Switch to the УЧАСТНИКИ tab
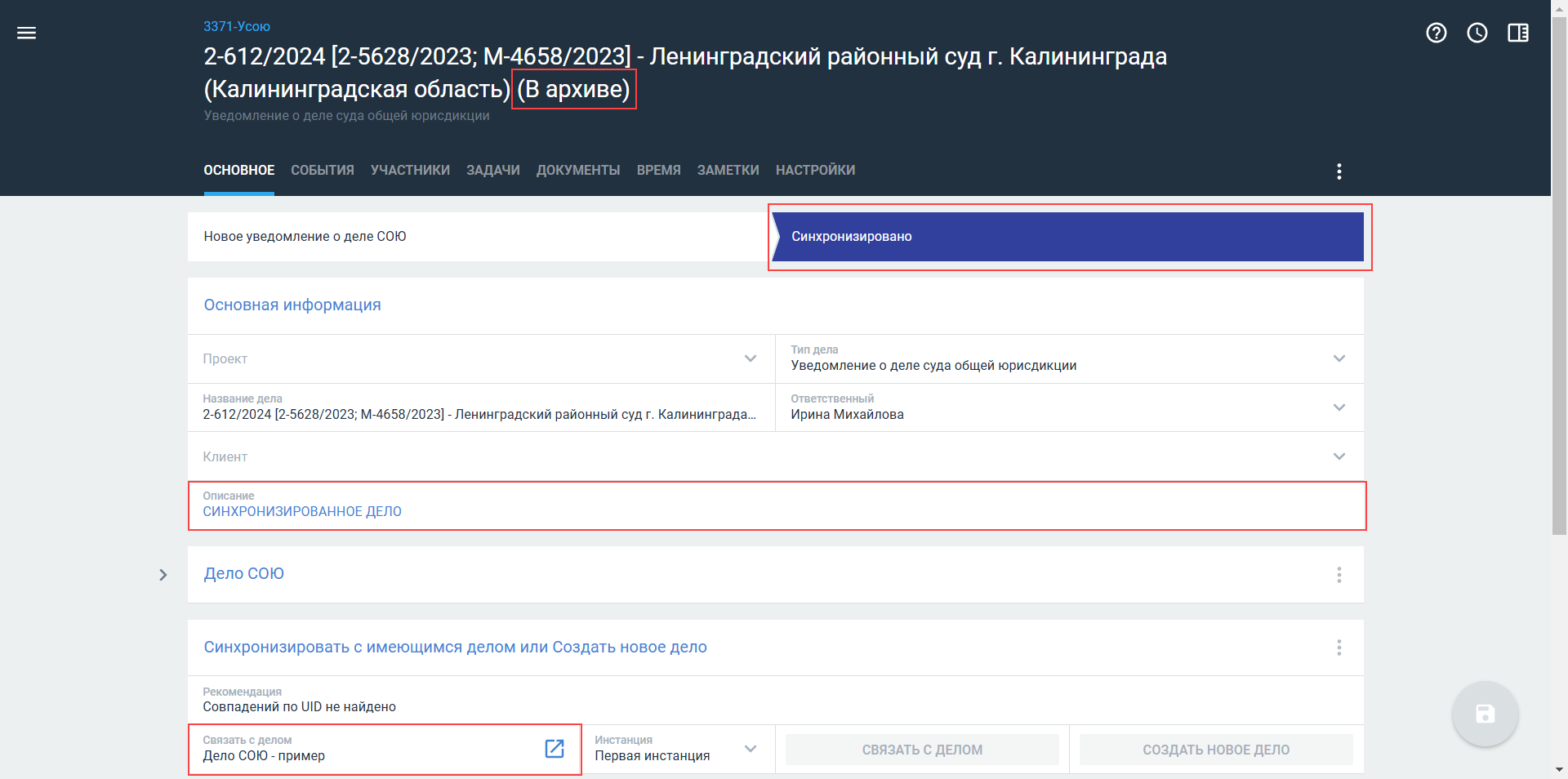The height and width of the screenshot is (779, 1568). (x=410, y=170)
